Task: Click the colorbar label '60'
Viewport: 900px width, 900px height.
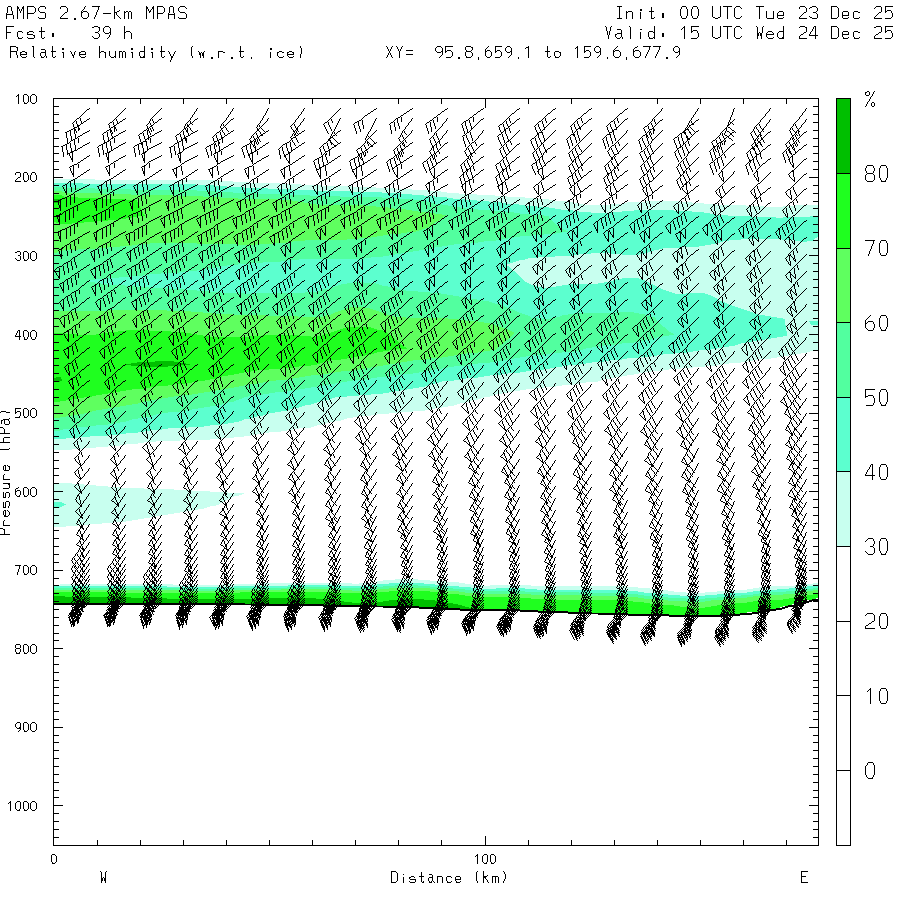Action: 876,324
